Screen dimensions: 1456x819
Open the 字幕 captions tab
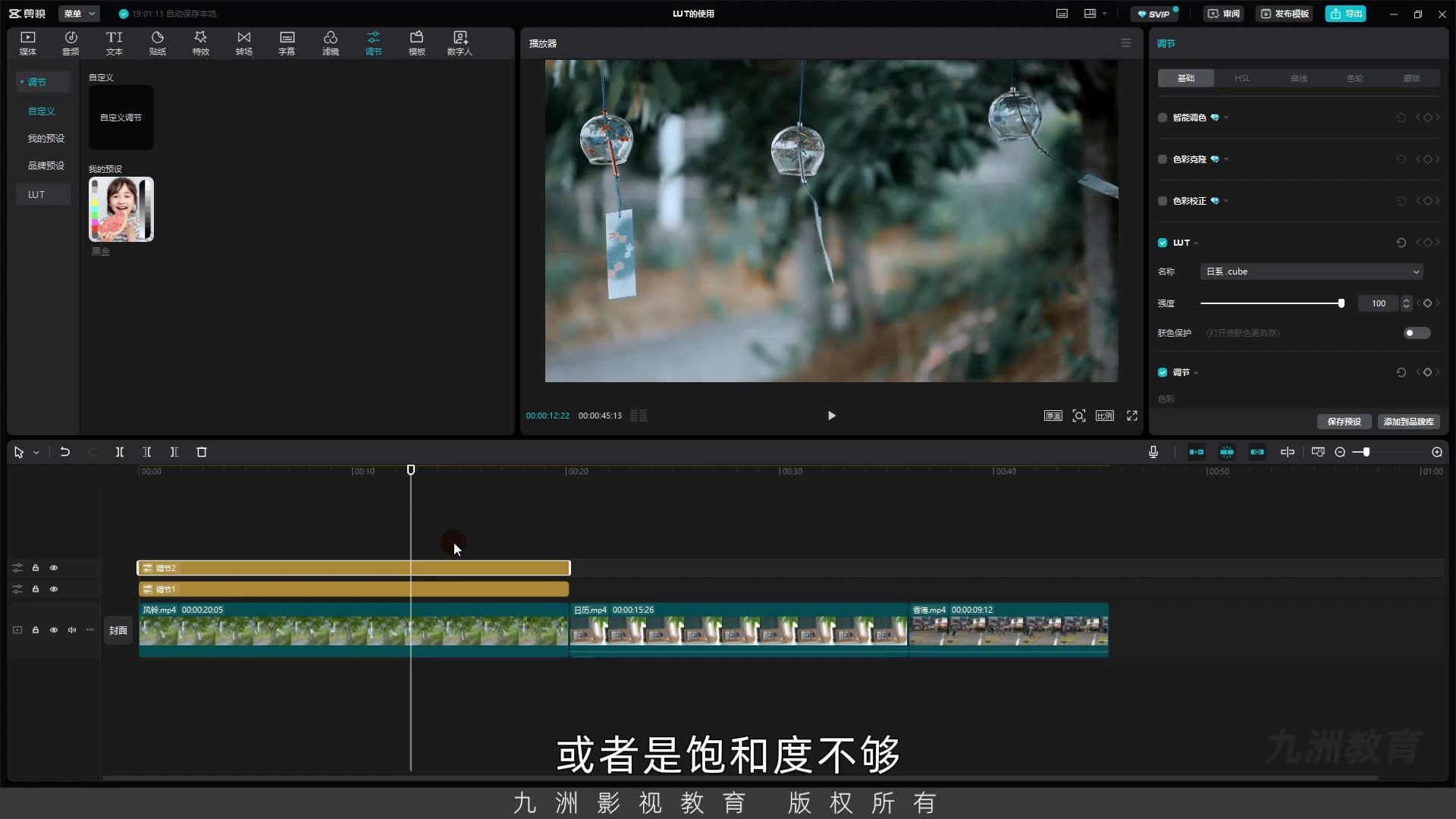[x=287, y=43]
